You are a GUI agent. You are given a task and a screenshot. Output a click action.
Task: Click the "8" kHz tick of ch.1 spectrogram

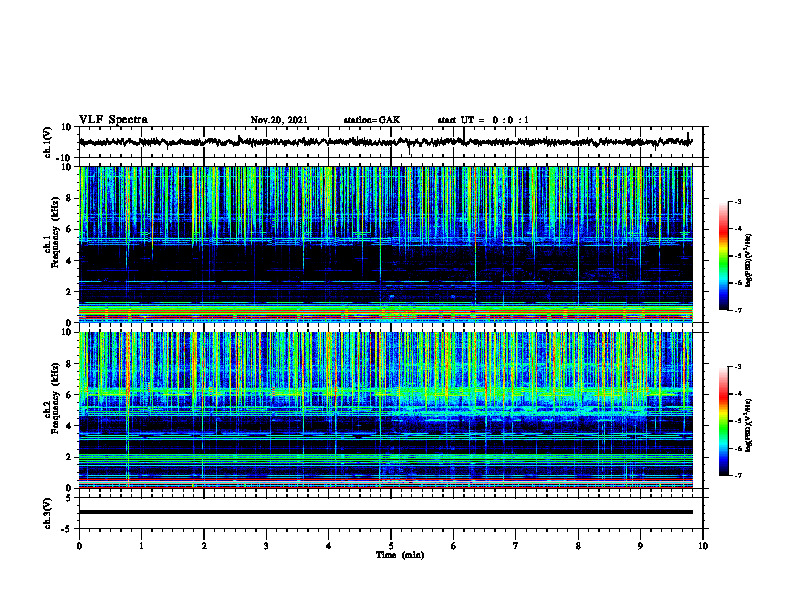click(x=69, y=198)
